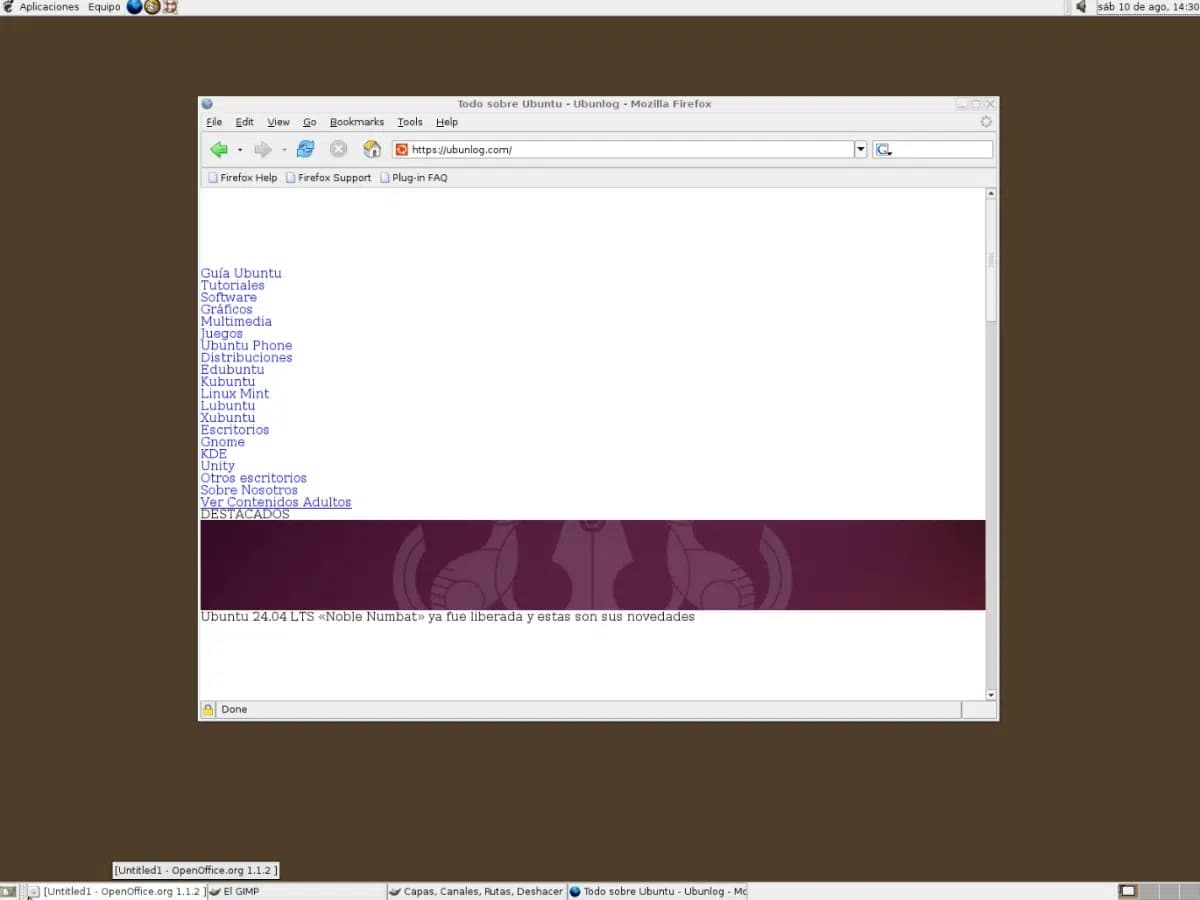Click the volume speaker icon in panel

(x=1081, y=7)
